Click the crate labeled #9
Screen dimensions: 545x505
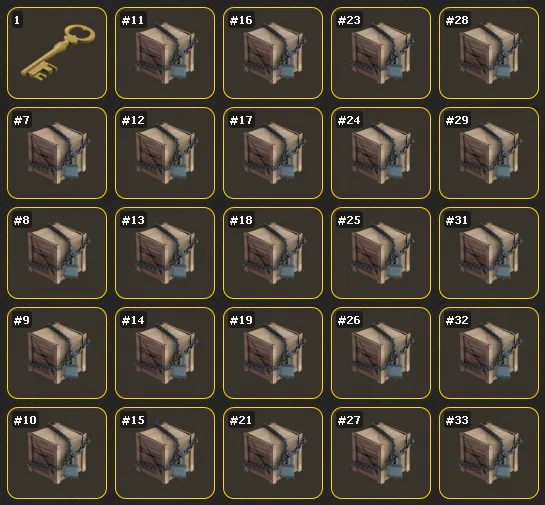point(57,353)
